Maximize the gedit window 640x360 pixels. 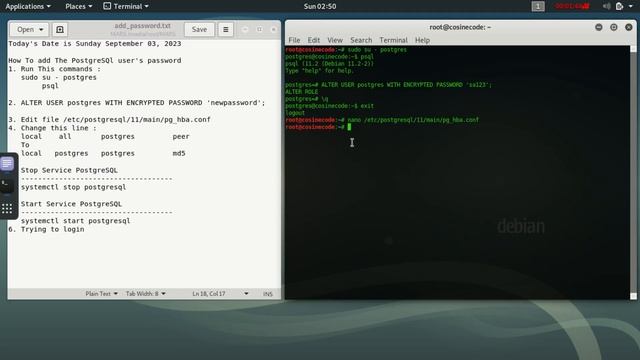pos(259,29)
